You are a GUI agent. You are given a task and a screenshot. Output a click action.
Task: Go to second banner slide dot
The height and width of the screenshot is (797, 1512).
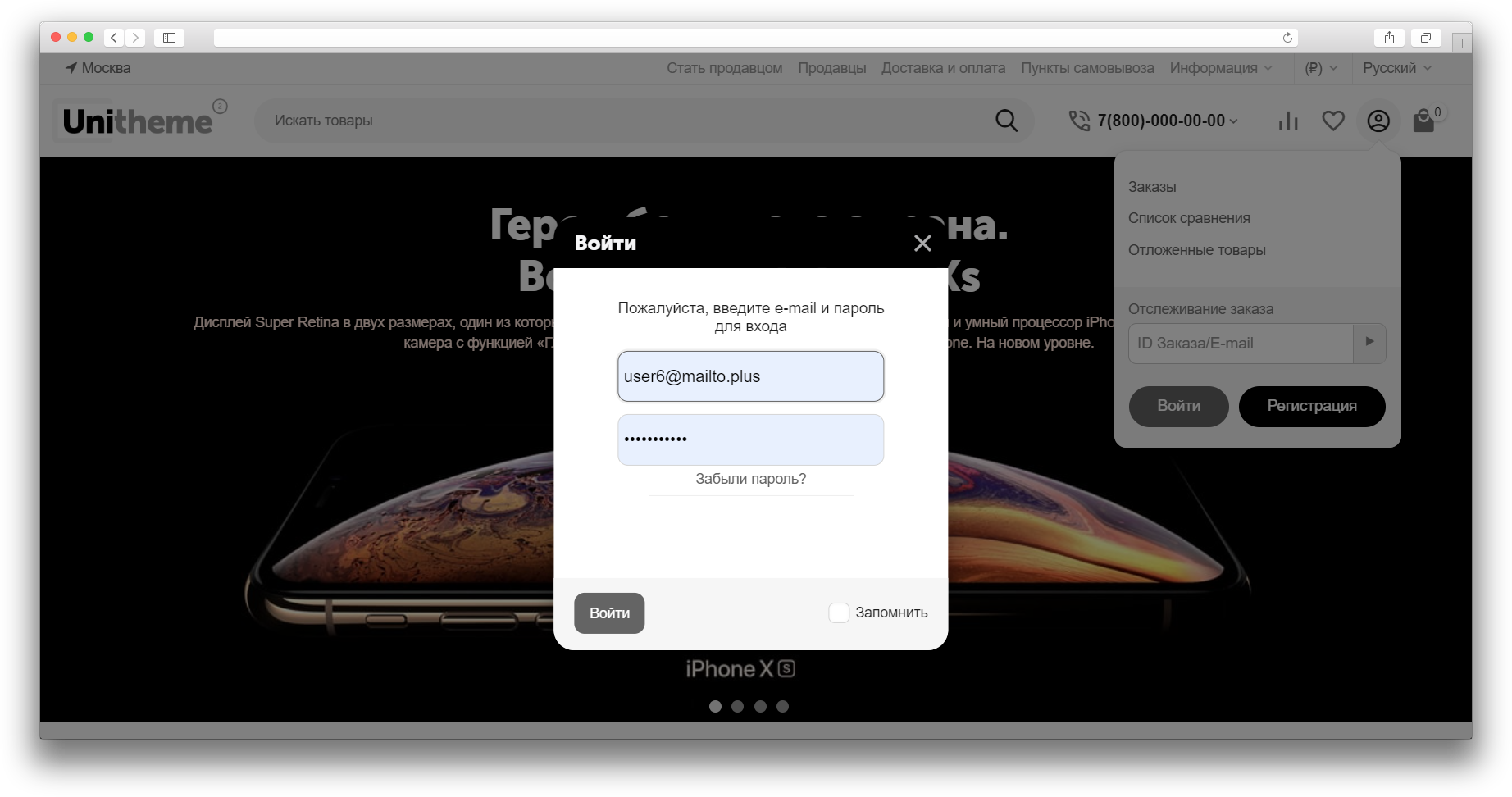point(737,706)
